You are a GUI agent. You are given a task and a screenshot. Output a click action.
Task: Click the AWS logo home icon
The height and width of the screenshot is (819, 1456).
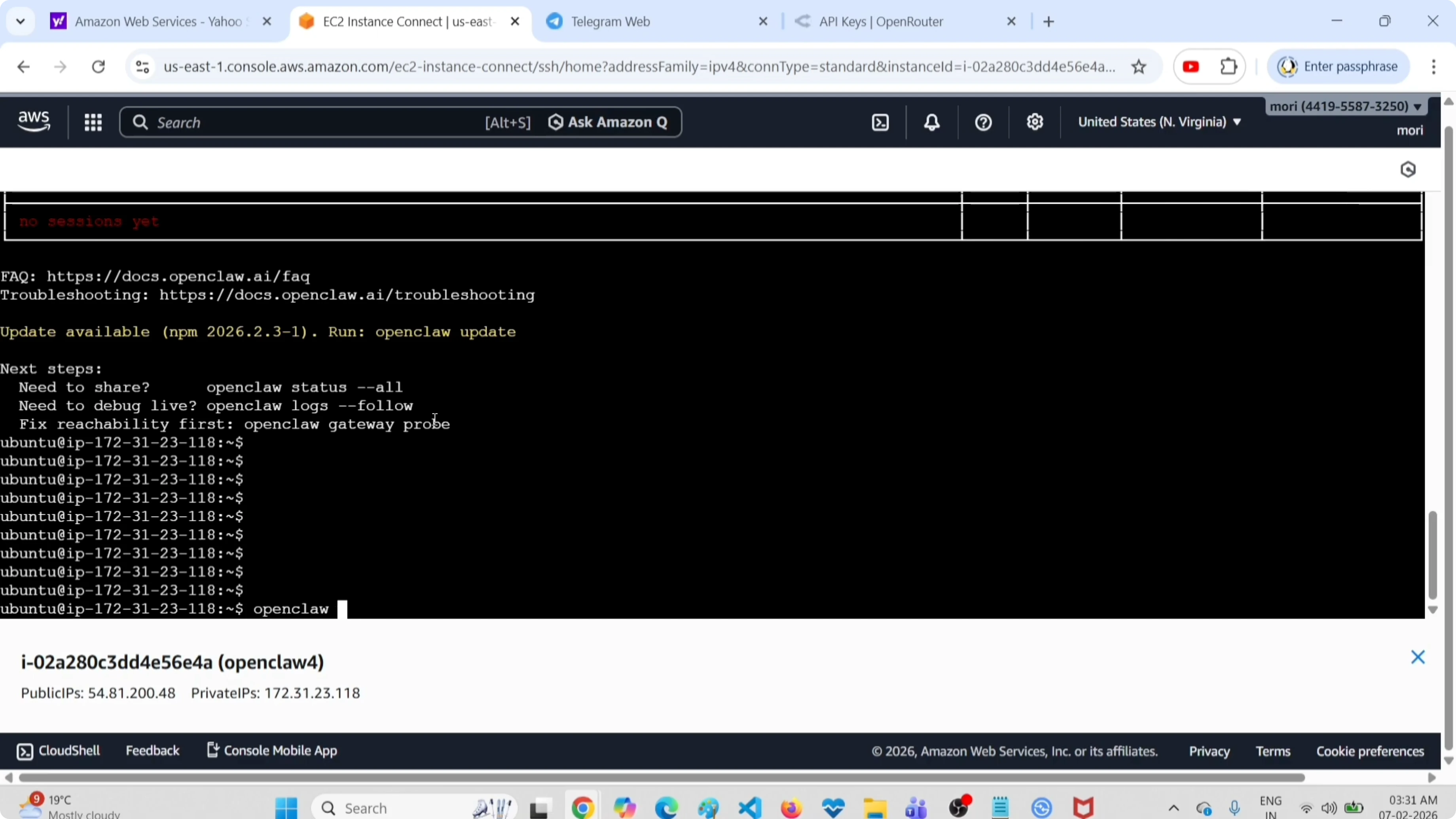[34, 121]
